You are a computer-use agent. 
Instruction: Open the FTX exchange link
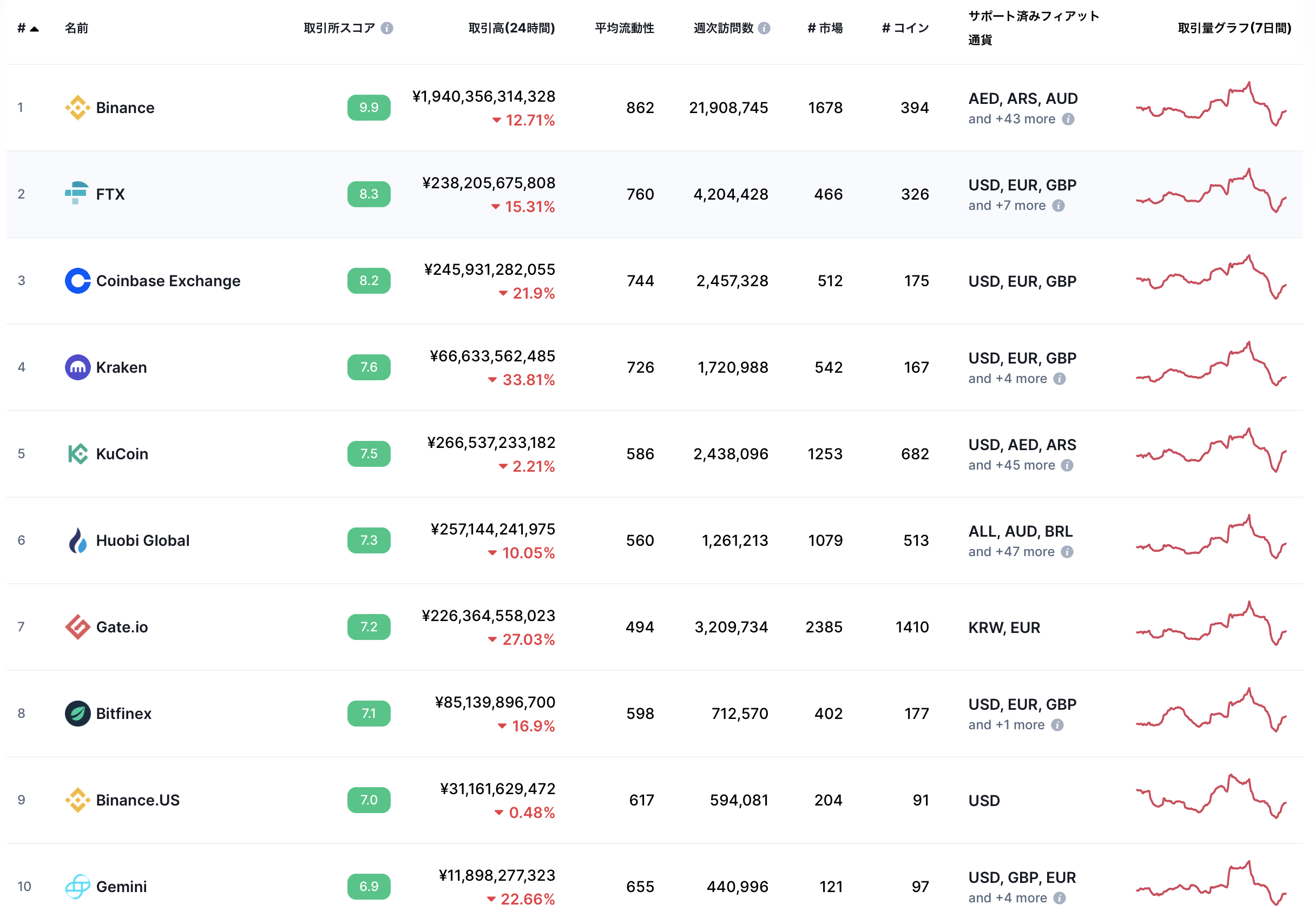click(x=110, y=194)
